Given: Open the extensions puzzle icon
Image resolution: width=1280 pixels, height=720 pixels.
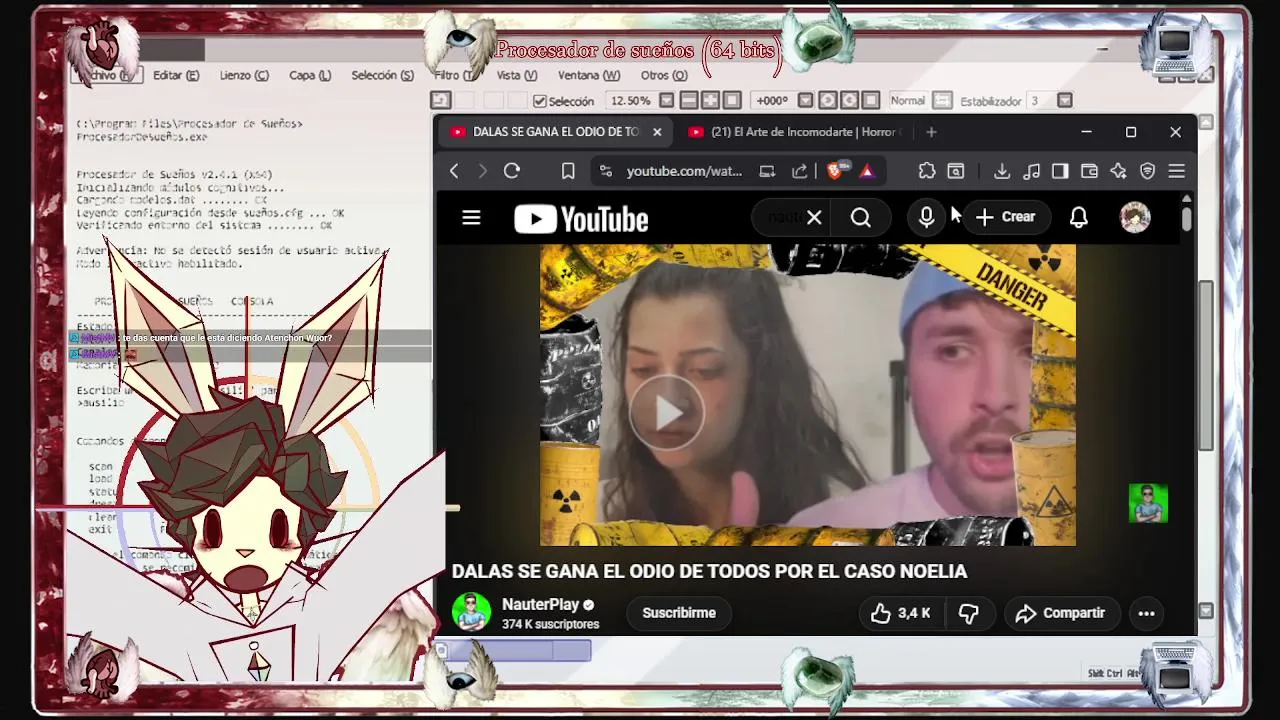Looking at the screenshot, I should (x=927, y=171).
